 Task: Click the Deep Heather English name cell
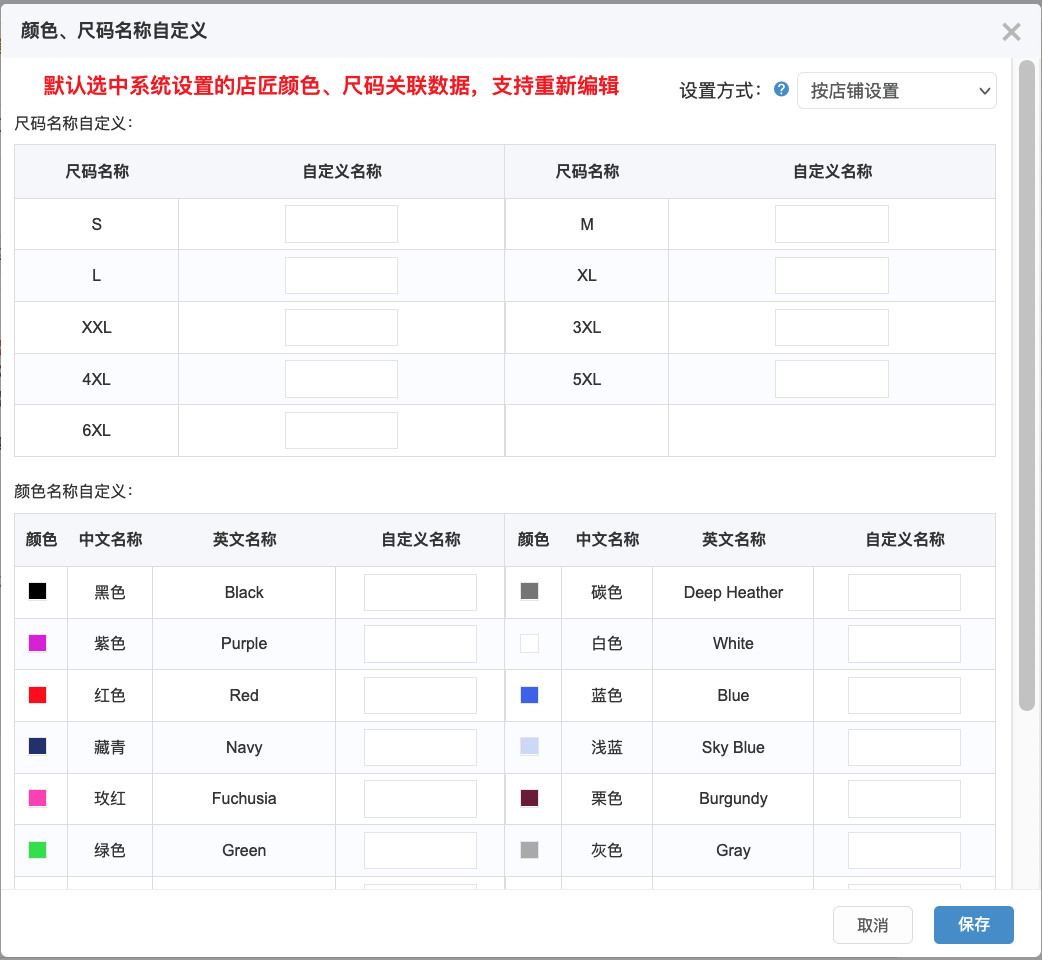tap(733, 592)
